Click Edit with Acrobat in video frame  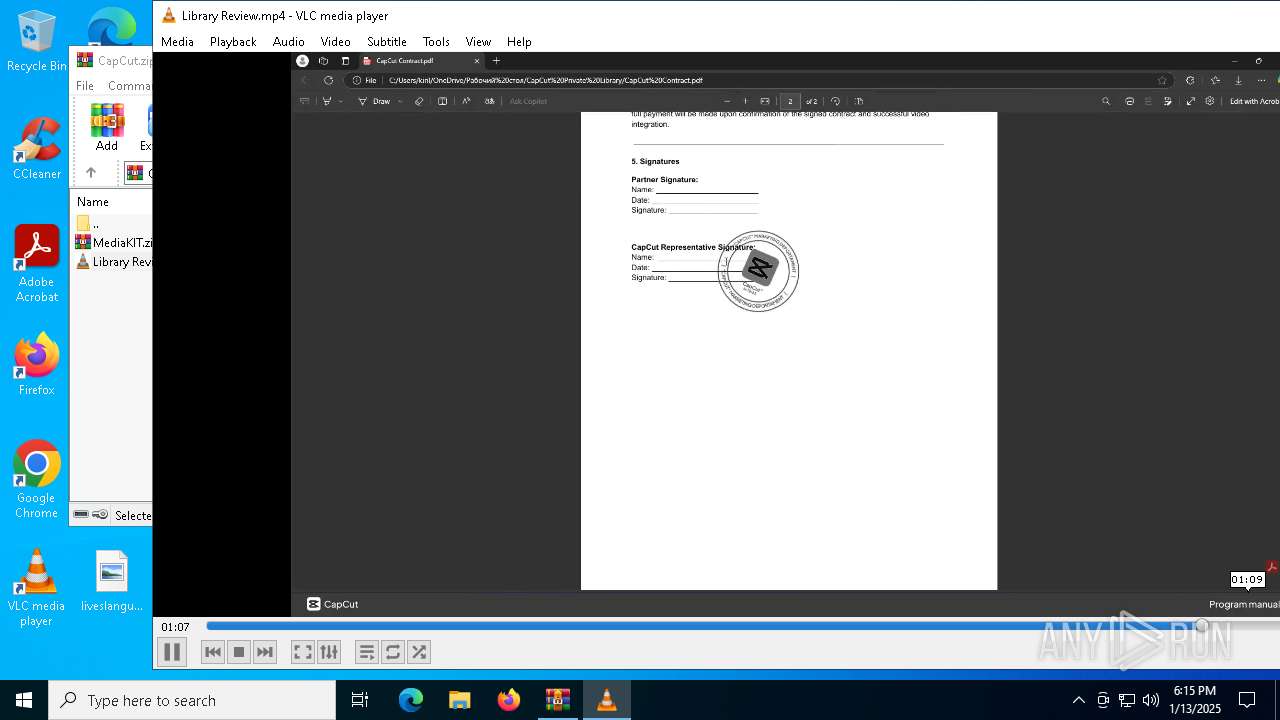(1254, 101)
